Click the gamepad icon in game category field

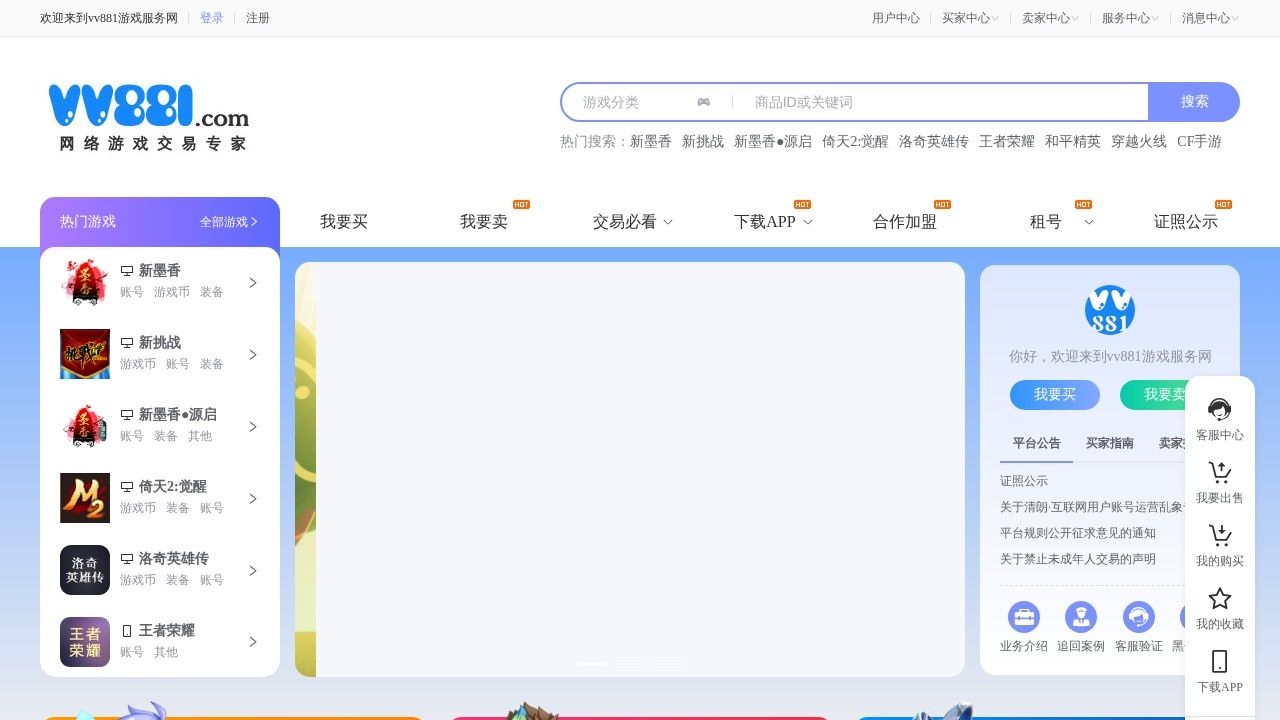coord(704,102)
